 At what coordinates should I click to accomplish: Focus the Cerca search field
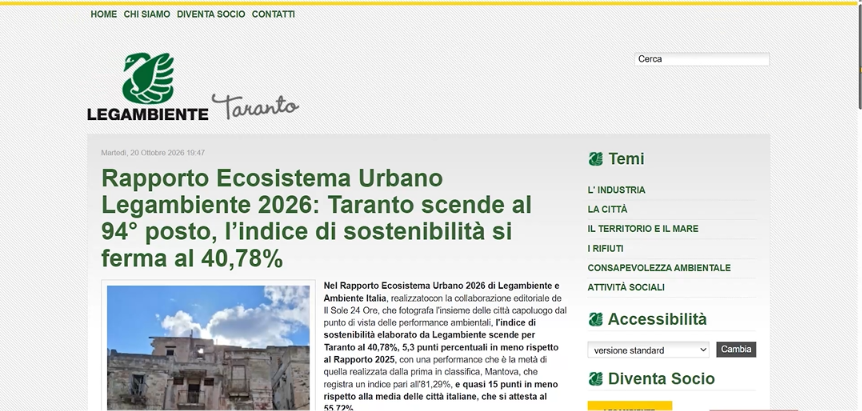click(702, 59)
